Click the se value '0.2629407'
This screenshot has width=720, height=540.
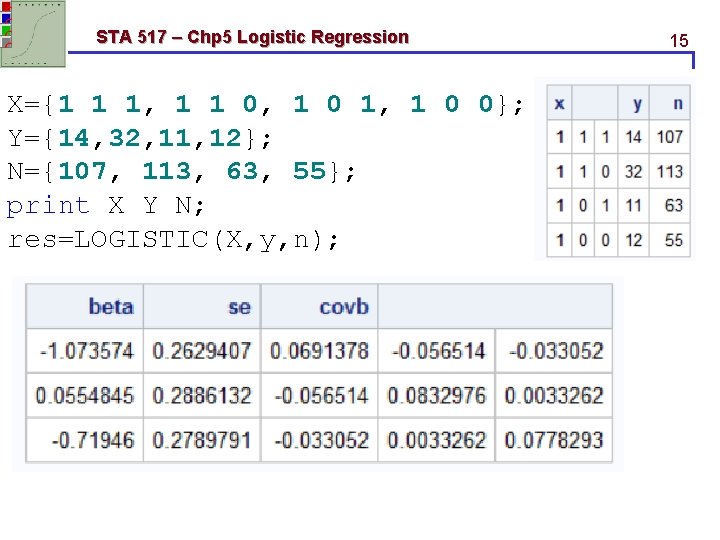coord(202,351)
